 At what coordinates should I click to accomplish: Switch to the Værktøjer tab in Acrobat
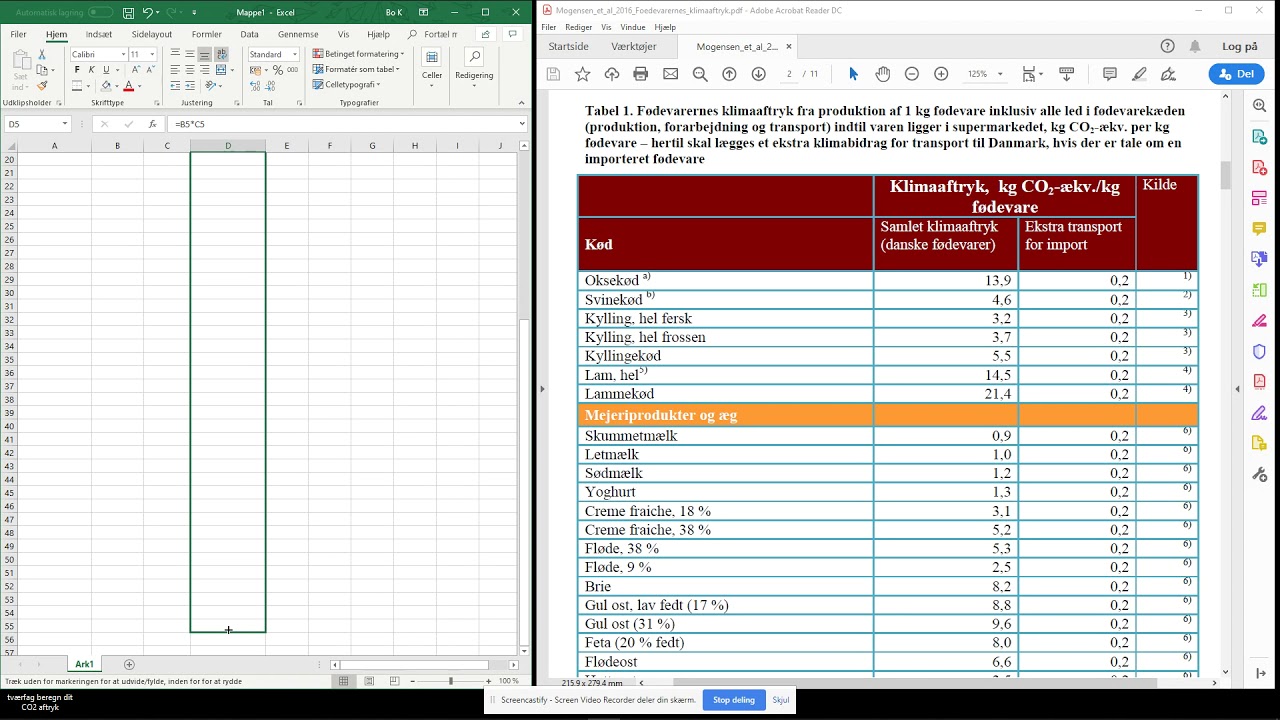click(634, 46)
